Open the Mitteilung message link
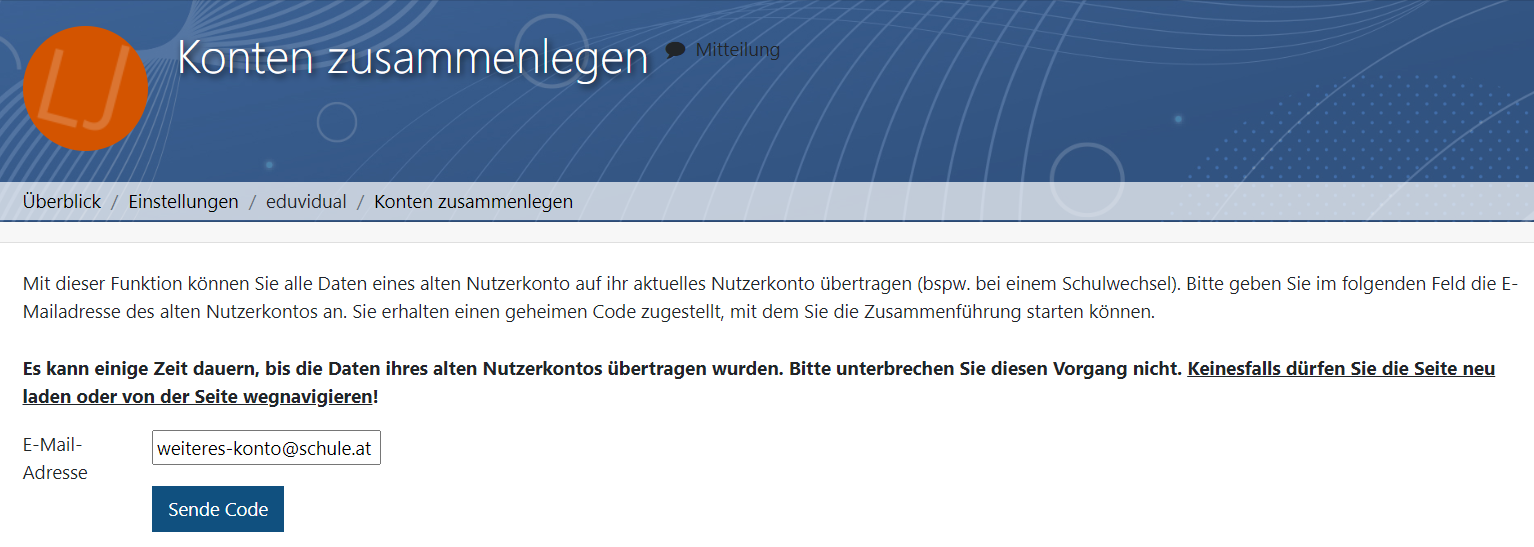Viewport: 1534px width, 547px height. [737, 50]
